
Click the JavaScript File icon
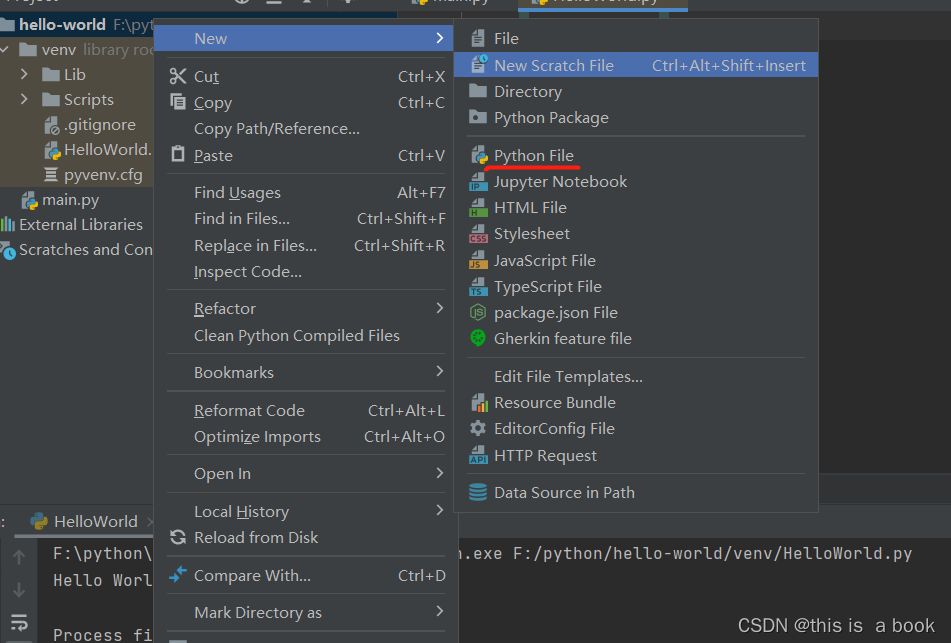point(477,259)
